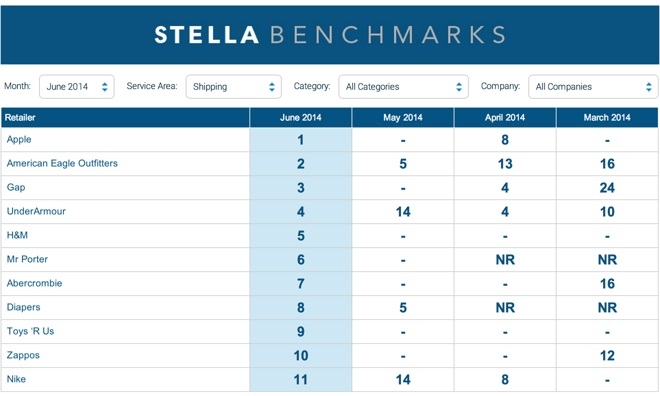
Task: Open the Mr Porter retailer link
Action: click(27, 259)
